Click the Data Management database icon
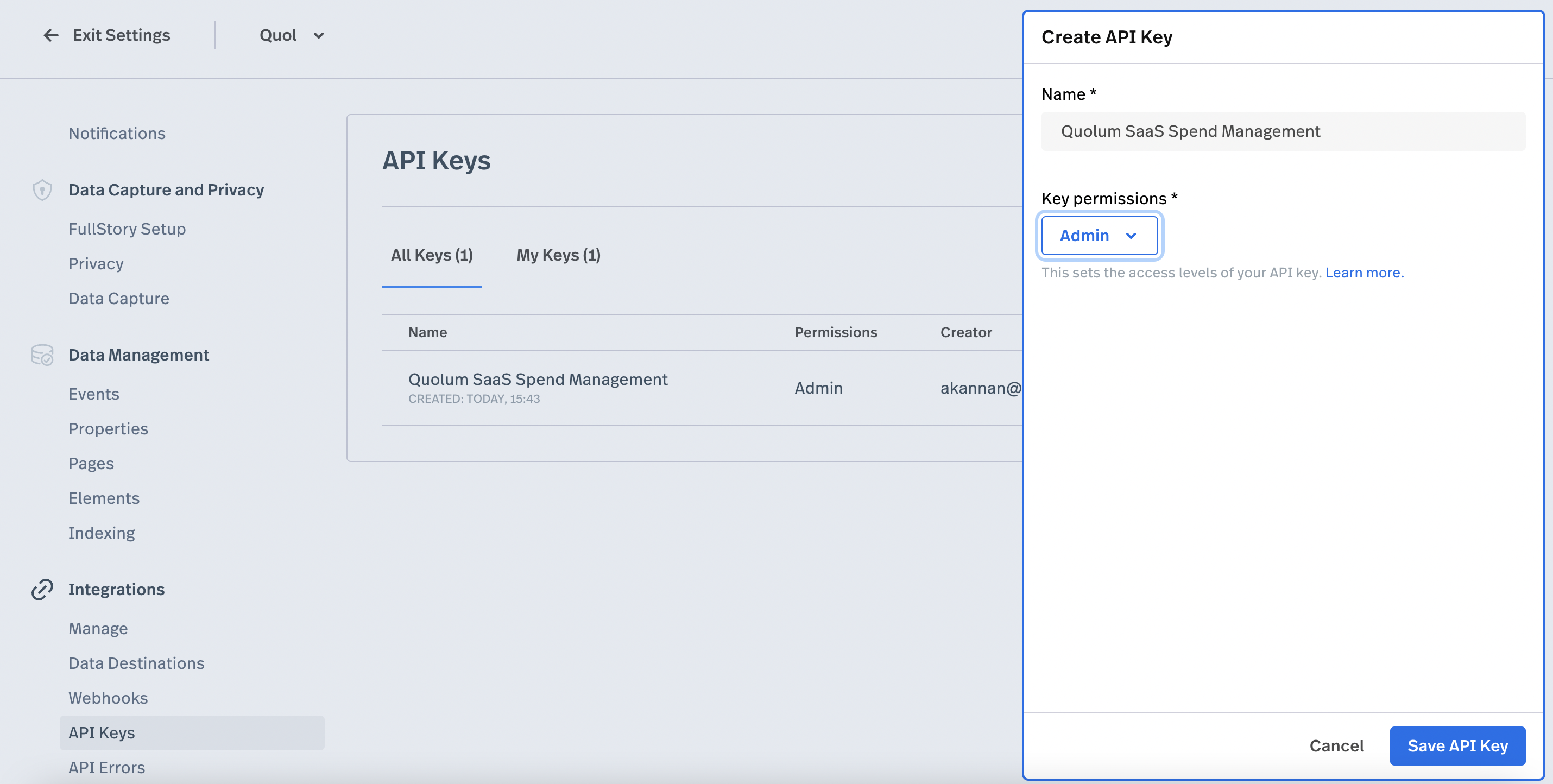Viewport: 1553px width, 784px height. (42, 355)
